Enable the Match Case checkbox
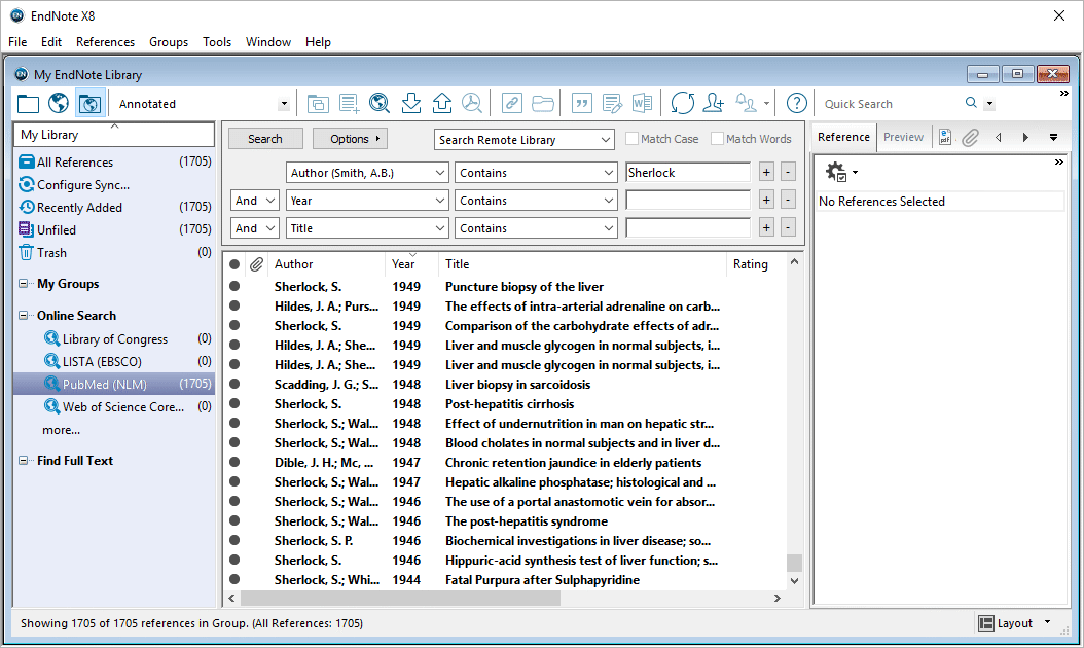1084x648 pixels. click(633, 139)
